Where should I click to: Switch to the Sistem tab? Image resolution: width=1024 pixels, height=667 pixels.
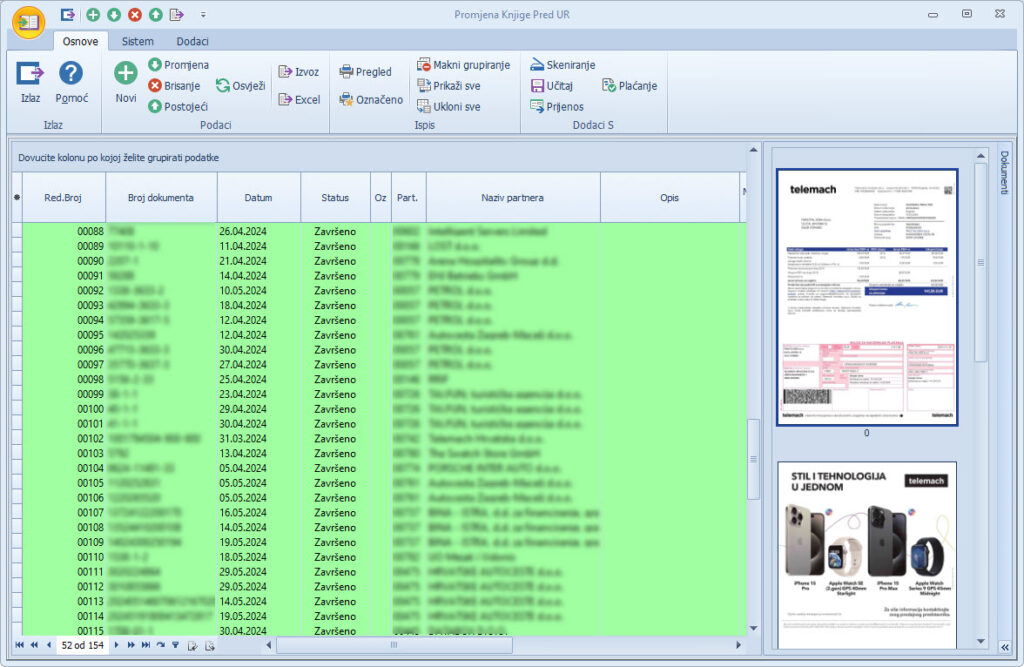138,41
